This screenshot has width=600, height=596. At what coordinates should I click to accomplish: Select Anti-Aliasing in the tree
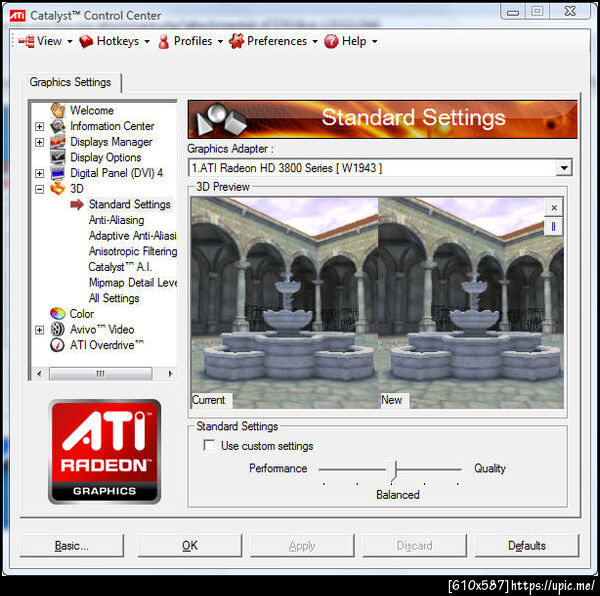coord(117,220)
